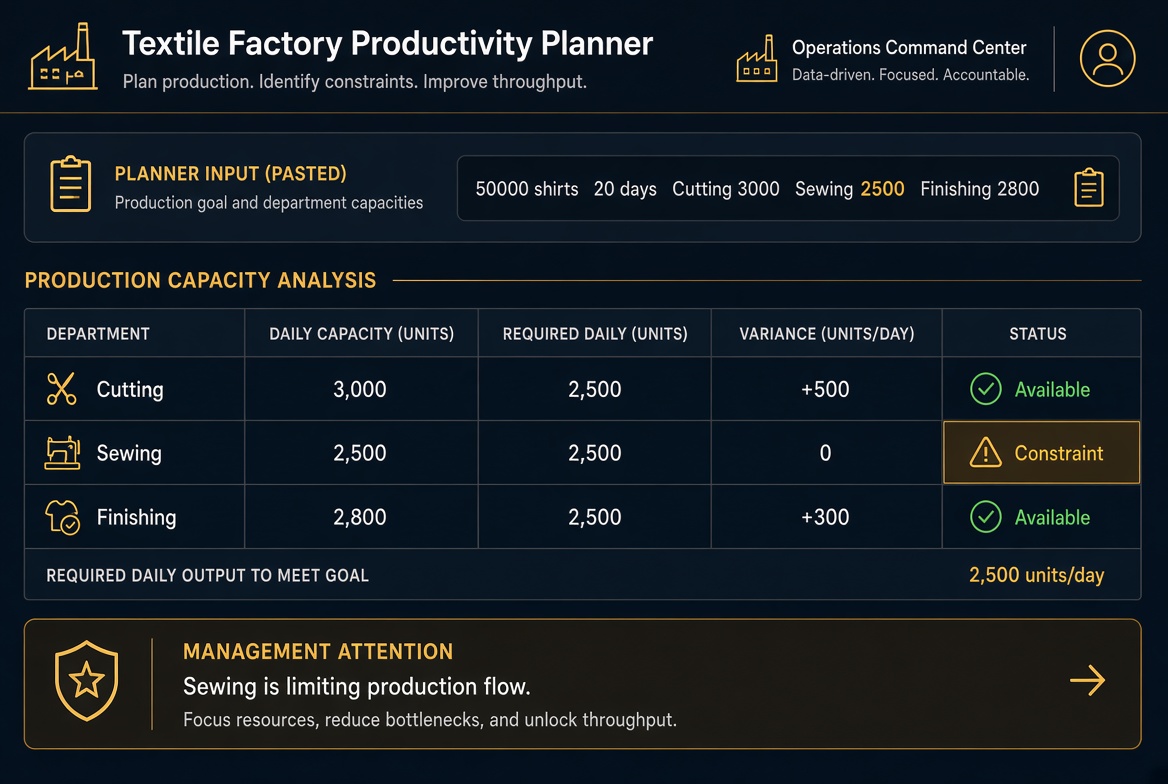Click the Textile Factory Productivity Planner title

(x=387, y=43)
